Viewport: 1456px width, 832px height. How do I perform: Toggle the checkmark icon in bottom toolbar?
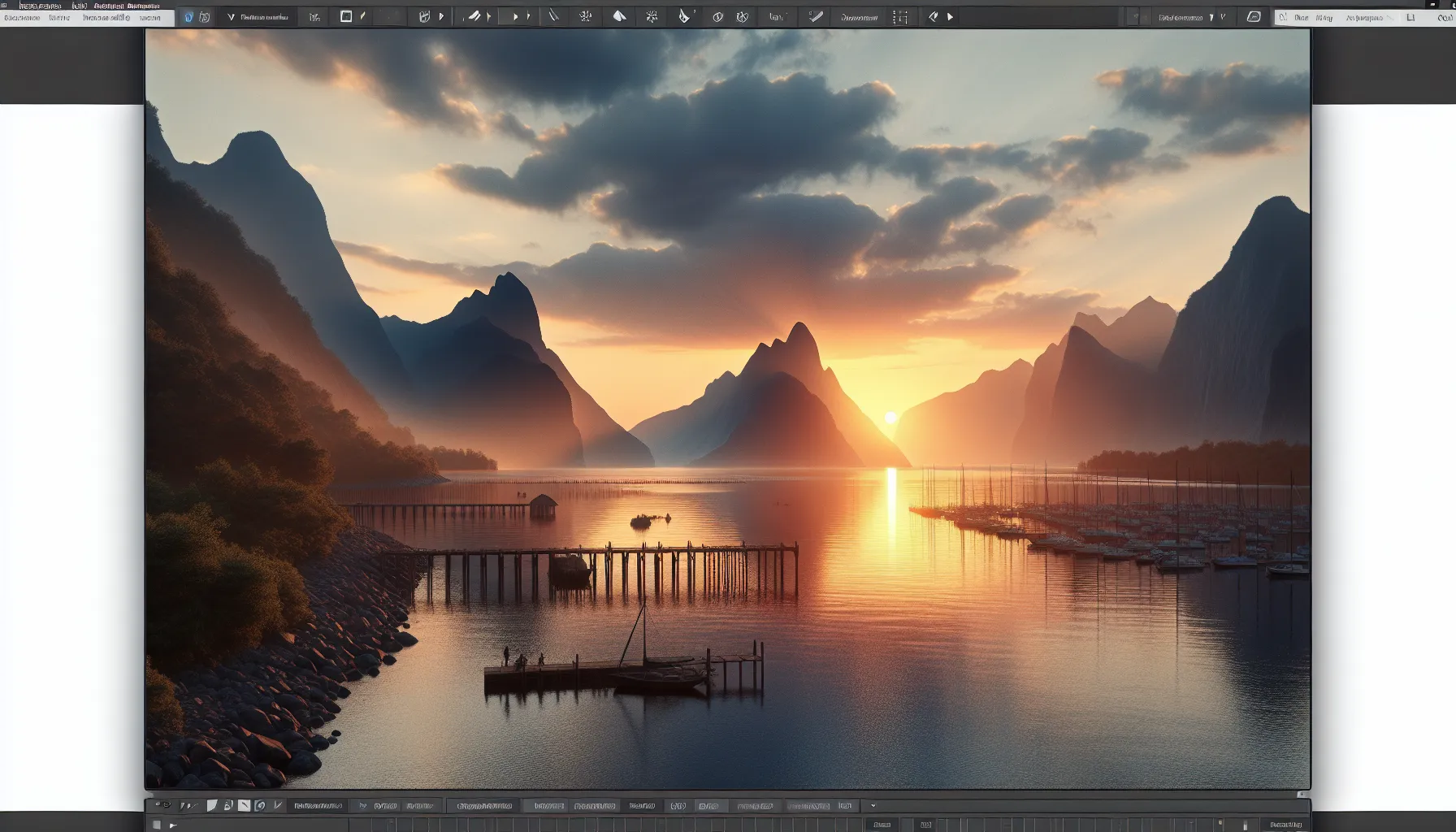pos(278,806)
